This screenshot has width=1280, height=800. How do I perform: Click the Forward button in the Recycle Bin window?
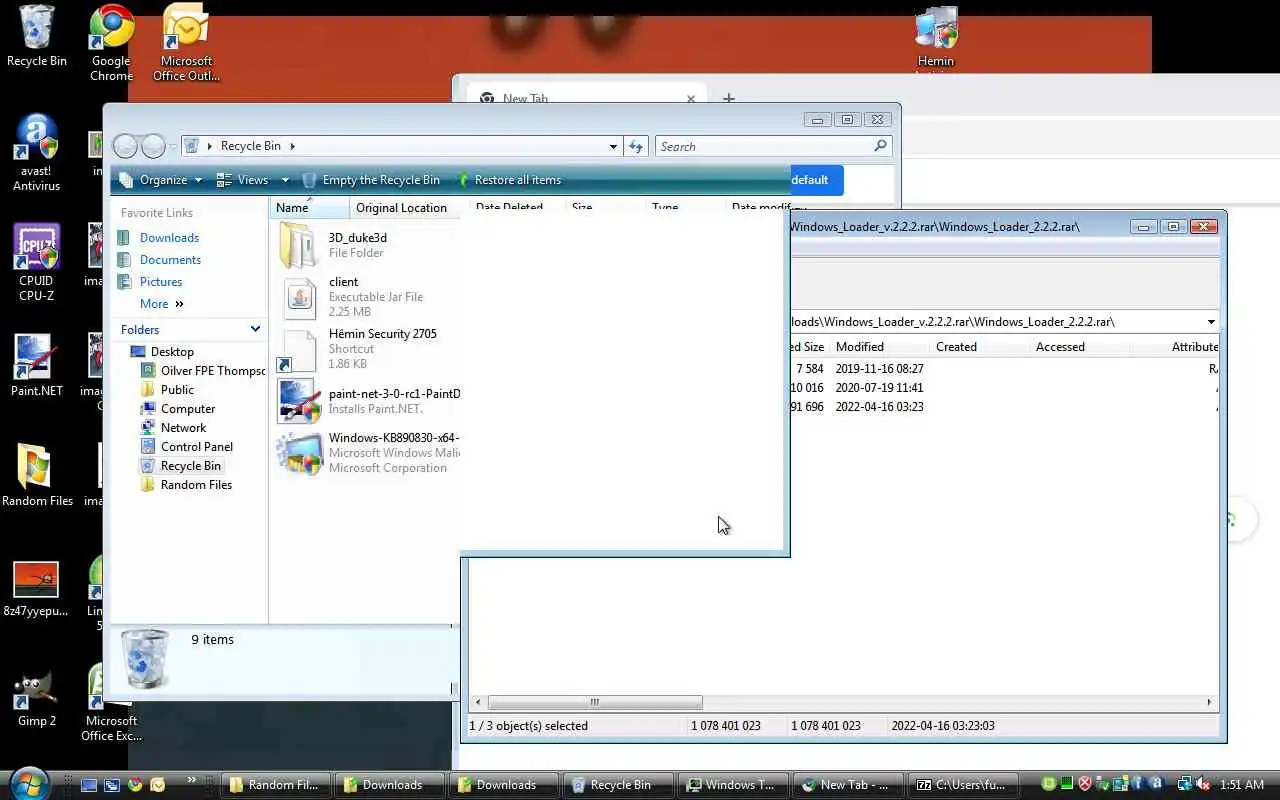pos(153,146)
